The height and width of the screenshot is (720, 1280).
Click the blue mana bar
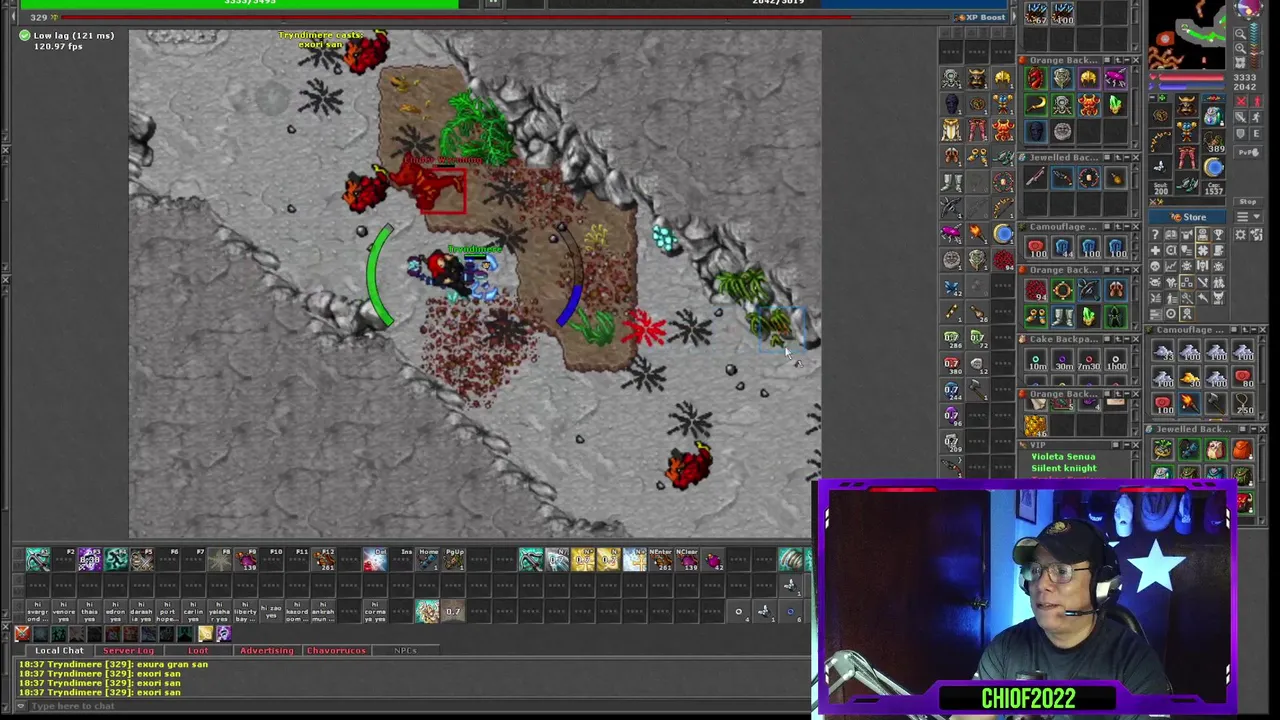(1191, 86)
